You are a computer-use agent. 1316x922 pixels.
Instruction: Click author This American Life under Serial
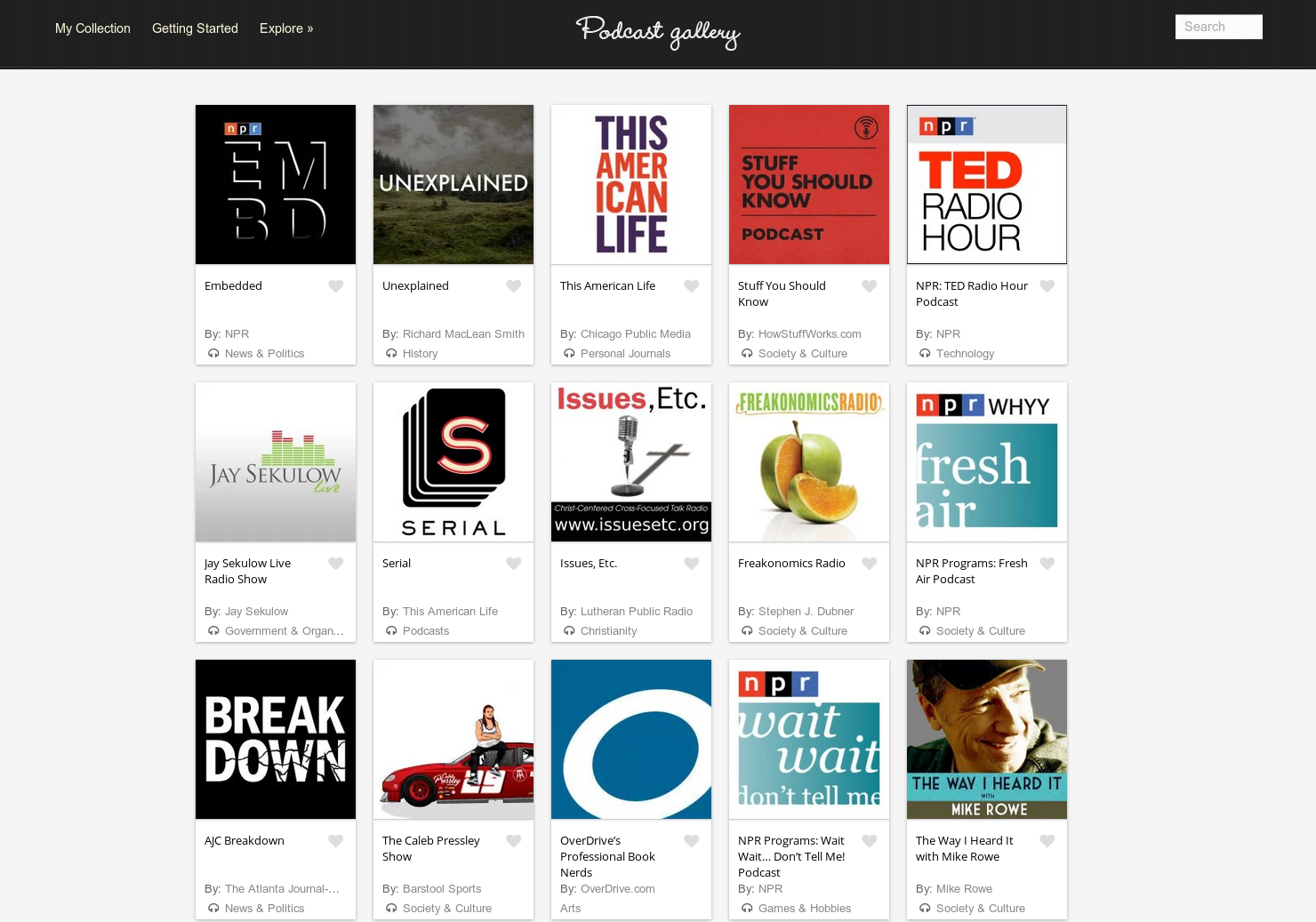pos(450,612)
